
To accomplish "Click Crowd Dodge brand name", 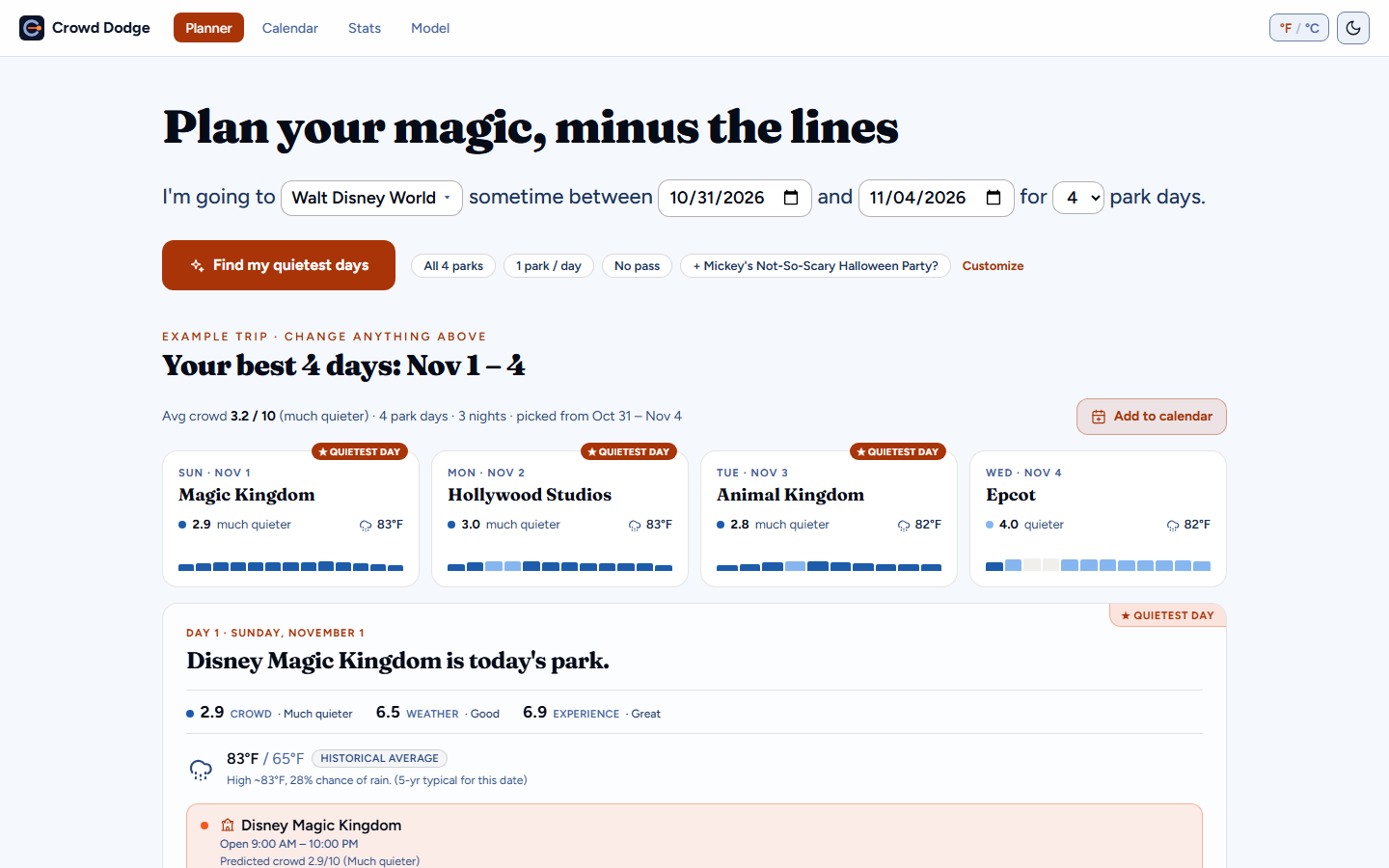I will (101, 28).
